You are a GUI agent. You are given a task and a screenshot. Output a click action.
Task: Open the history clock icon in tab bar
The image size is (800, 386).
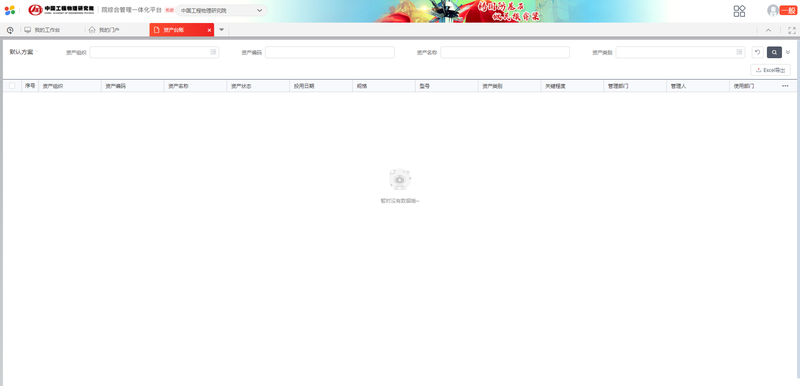10,30
